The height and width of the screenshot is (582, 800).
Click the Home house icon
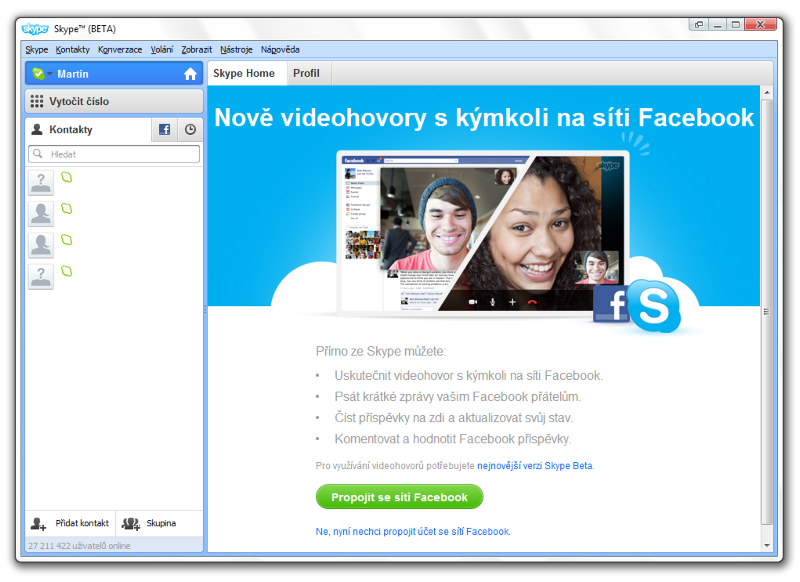pyautogui.click(x=190, y=74)
